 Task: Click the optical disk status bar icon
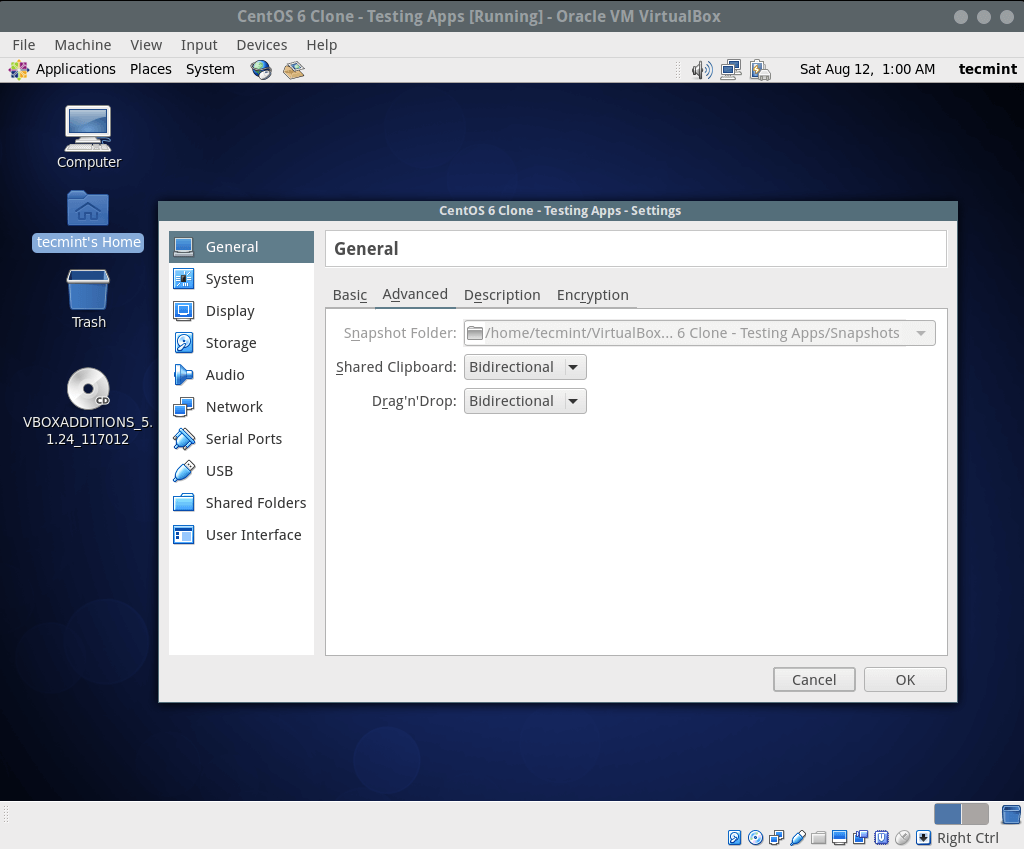coord(756,838)
